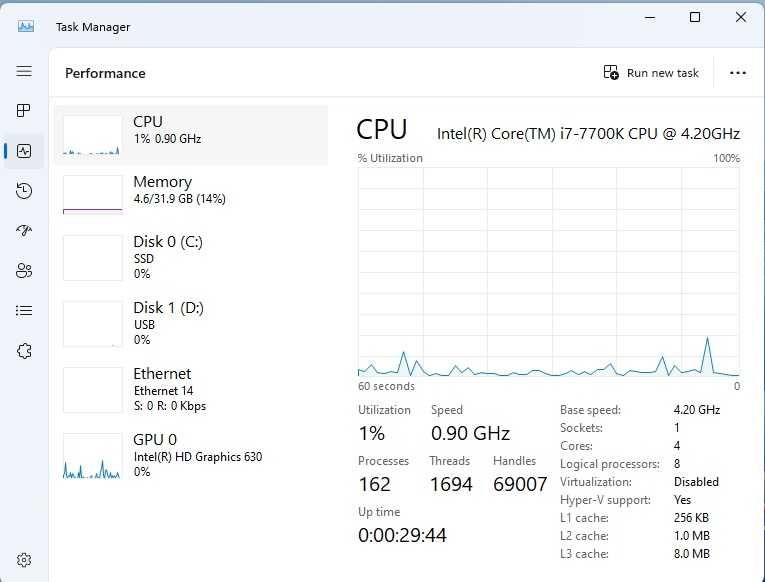Open the Details list page
765x582 pixels.
click(x=24, y=311)
